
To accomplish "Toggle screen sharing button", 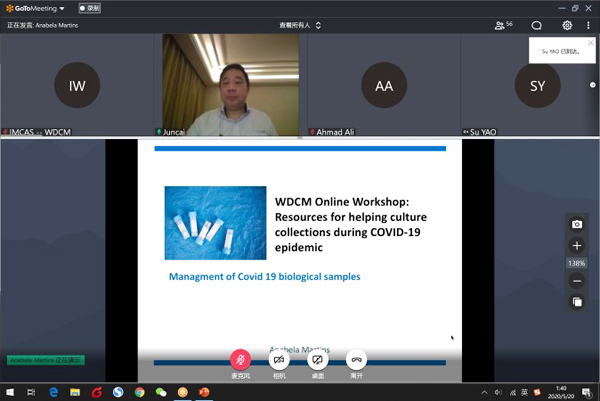I will 318,360.
